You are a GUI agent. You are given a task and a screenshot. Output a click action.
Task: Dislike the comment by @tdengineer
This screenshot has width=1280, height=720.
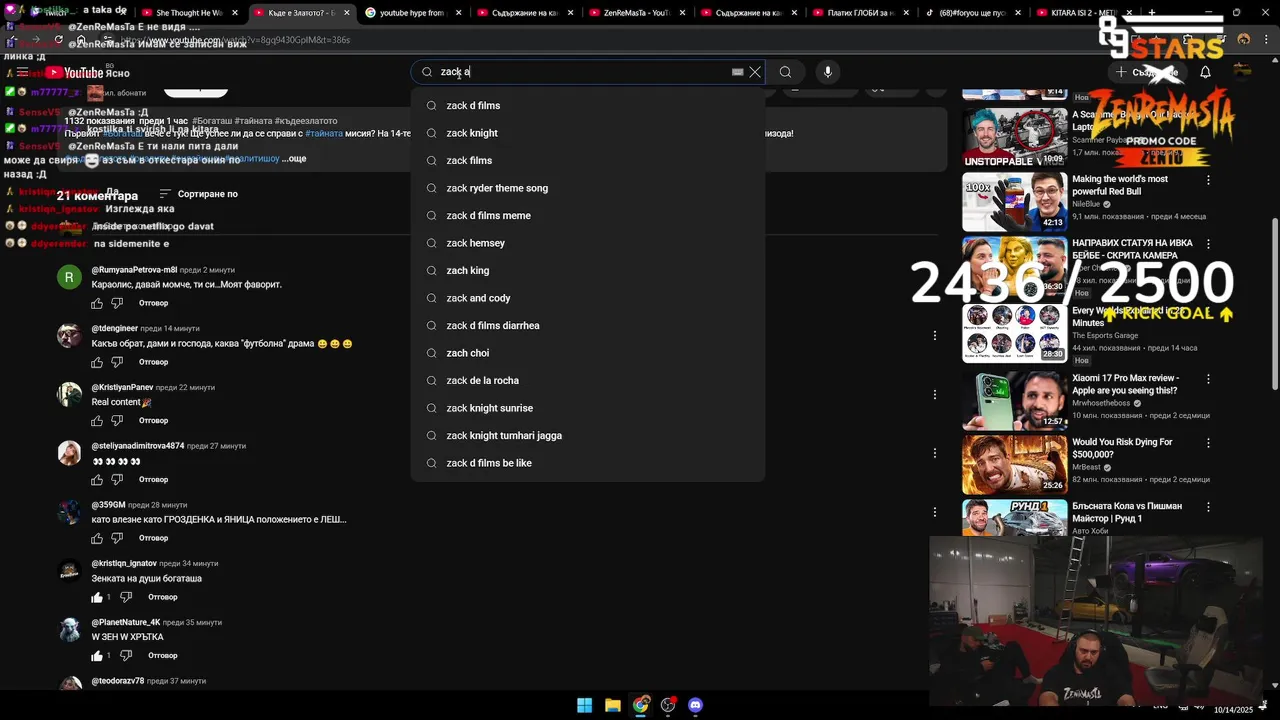point(116,362)
